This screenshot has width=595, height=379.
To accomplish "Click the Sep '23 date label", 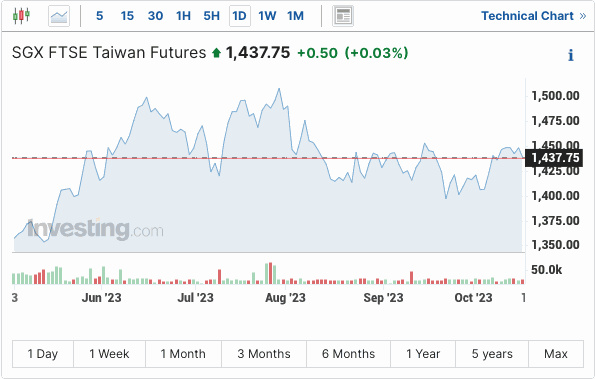I will tap(383, 298).
